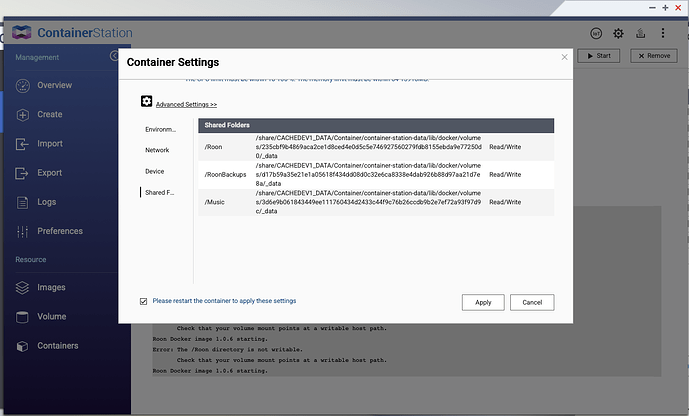Switch to the Device settings tab
Image resolution: width=689 pixels, height=416 pixels.
coord(154,171)
